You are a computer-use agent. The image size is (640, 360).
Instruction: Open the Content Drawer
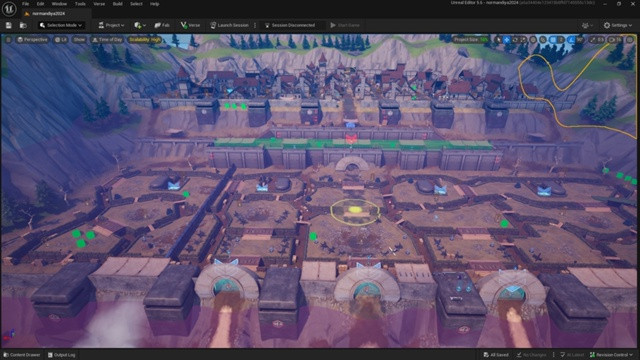(22, 355)
